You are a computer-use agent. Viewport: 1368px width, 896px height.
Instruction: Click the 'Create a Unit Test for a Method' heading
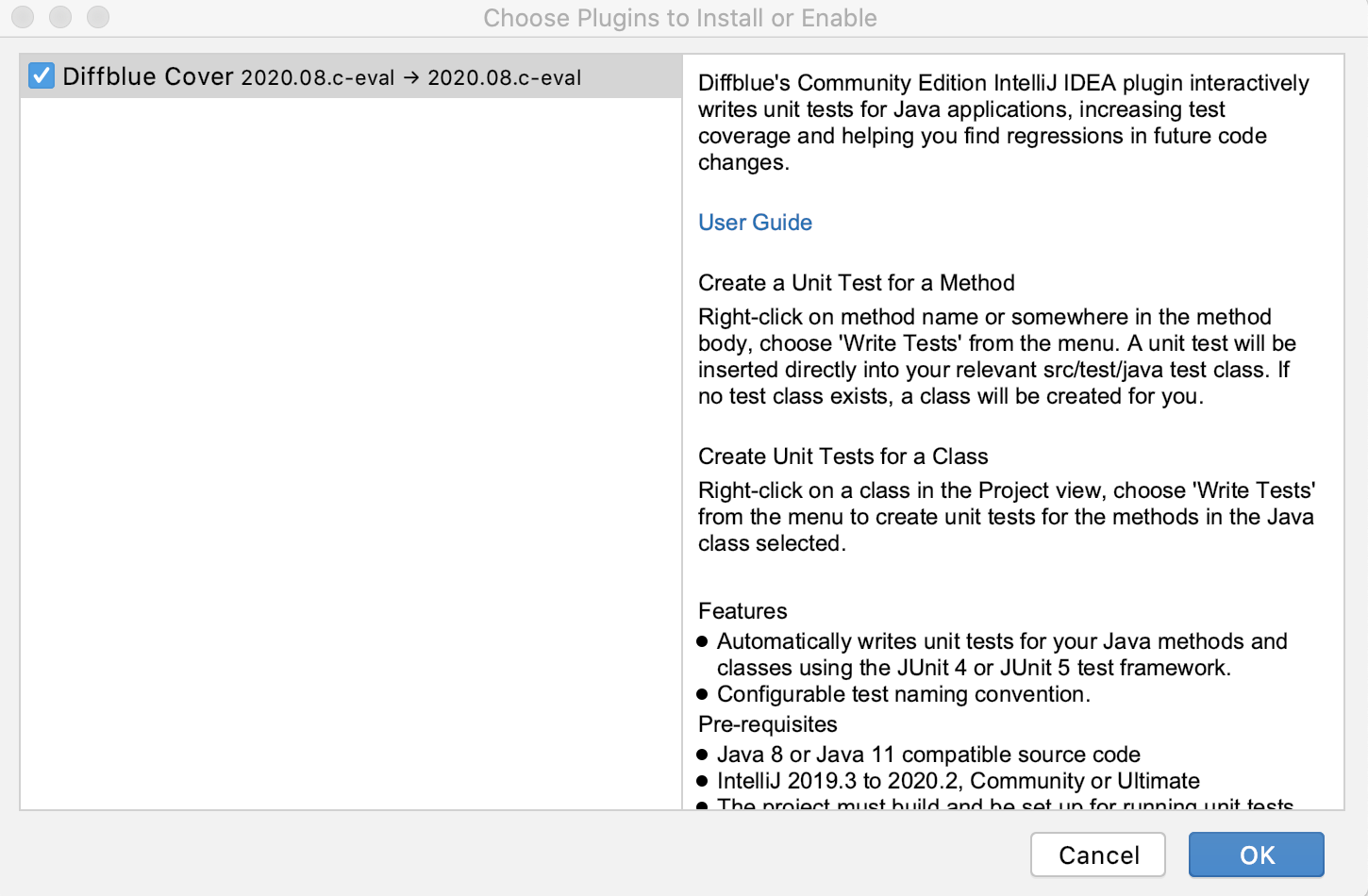pos(856,283)
